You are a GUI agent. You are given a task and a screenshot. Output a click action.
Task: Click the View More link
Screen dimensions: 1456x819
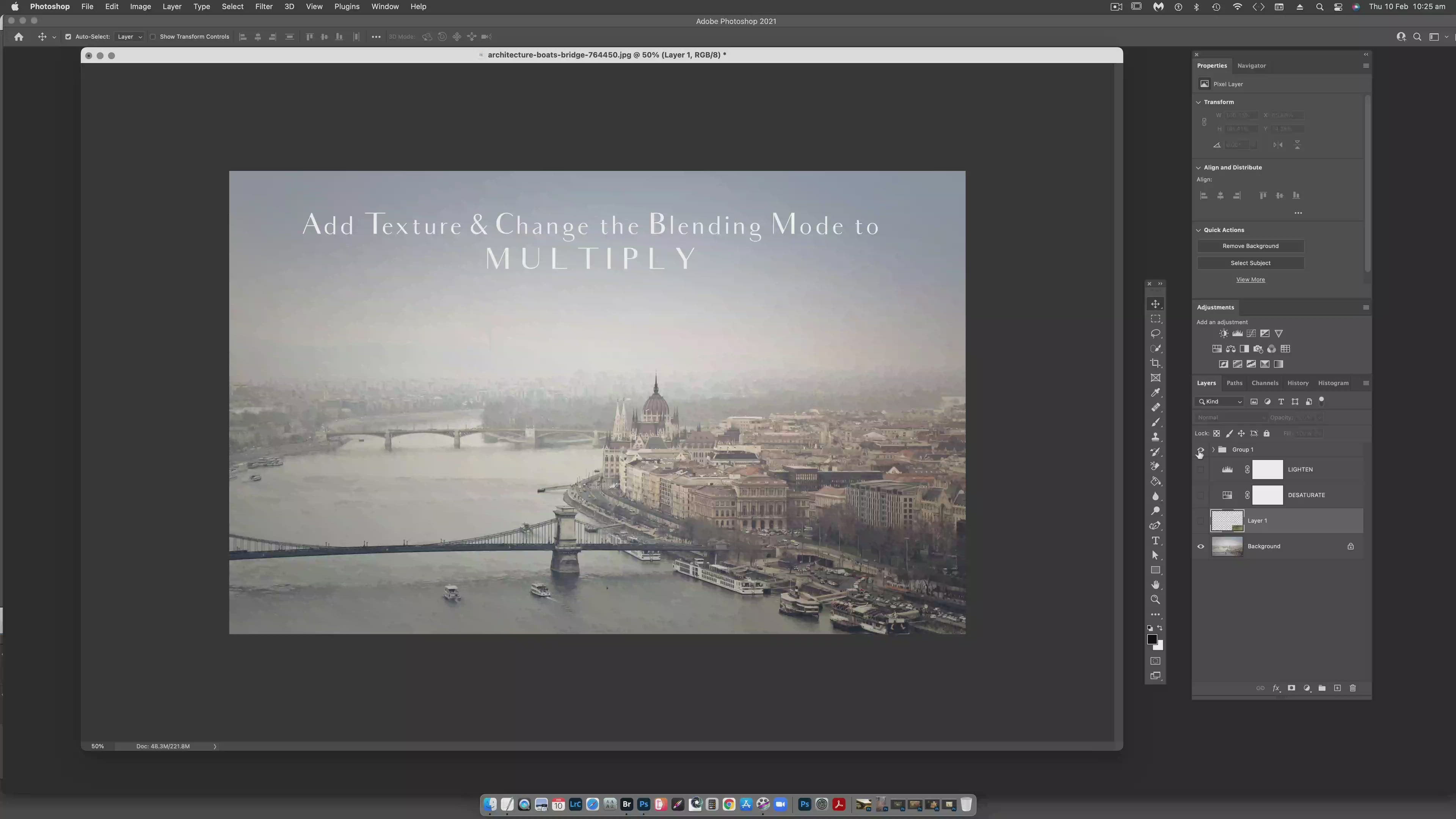pyautogui.click(x=1250, y=280)
